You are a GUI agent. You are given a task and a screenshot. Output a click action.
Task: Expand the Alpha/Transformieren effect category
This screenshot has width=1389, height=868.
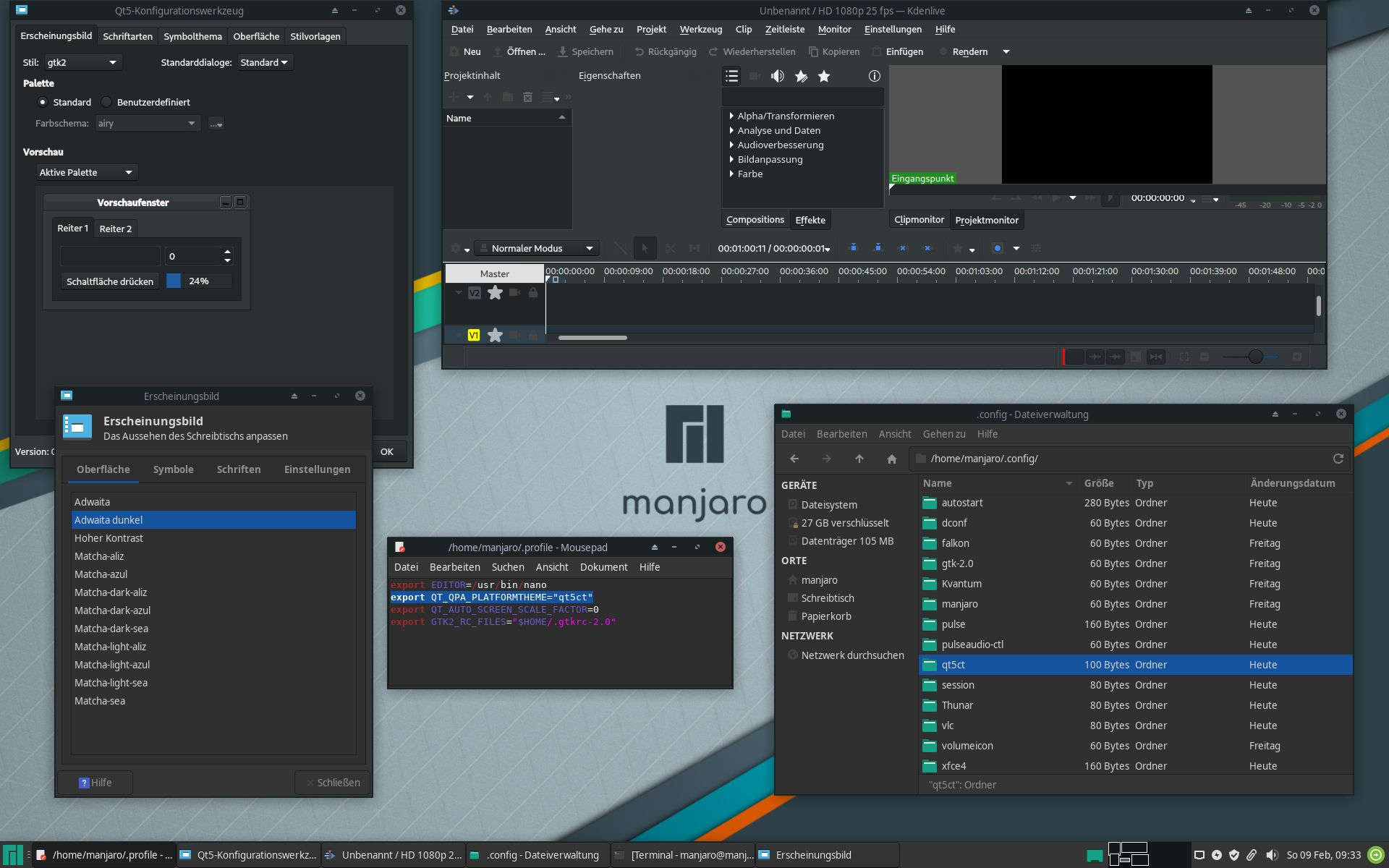(731, 116)
